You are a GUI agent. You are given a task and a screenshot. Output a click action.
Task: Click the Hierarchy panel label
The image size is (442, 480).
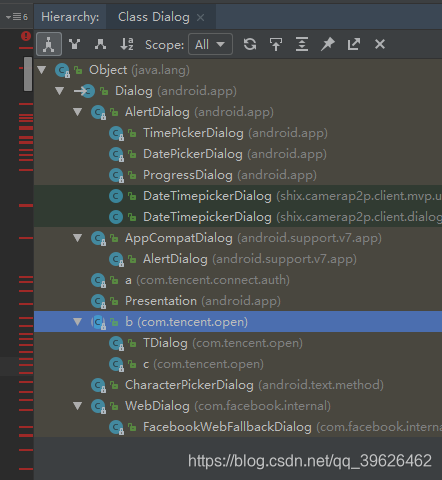click(70, 17)
